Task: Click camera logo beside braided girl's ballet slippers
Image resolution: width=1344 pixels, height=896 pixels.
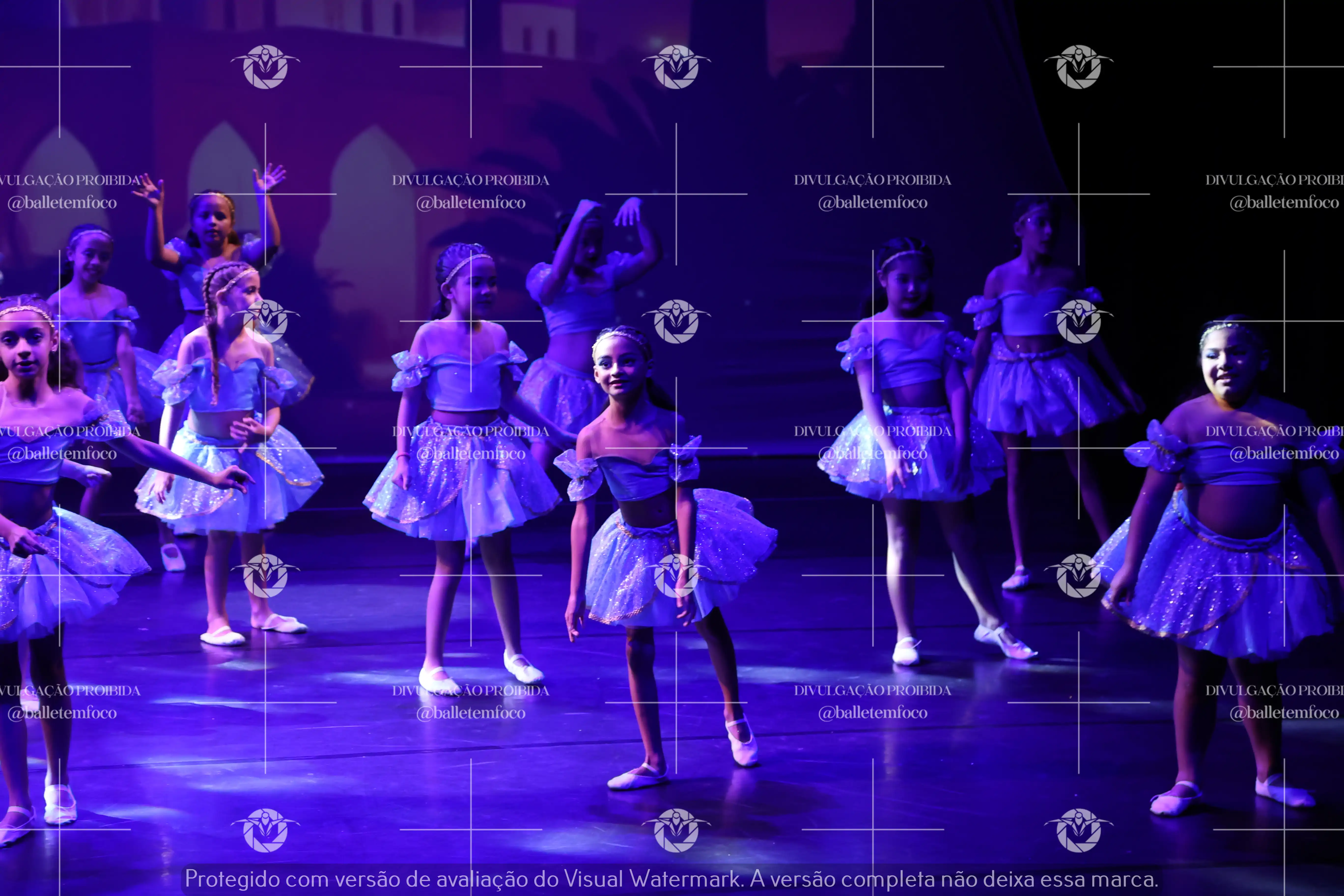Action: click(265, 575)
